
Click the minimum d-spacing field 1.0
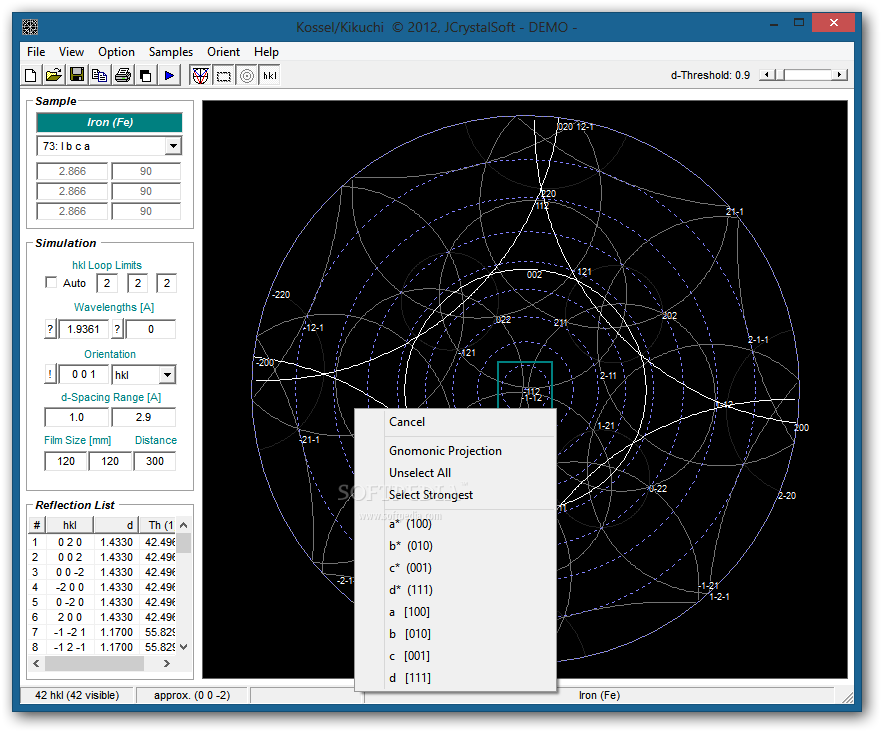pyautogui.click(x=76, y=417)
